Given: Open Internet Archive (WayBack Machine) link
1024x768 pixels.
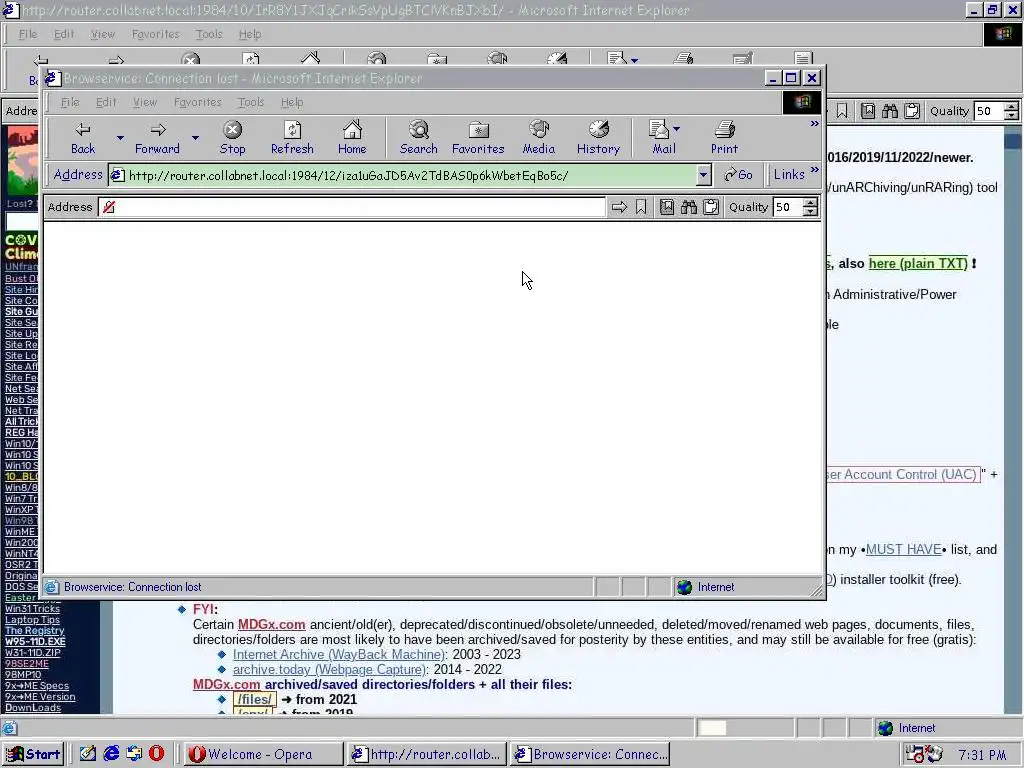Looking at the screenshot, I should [x=339, y=654].
